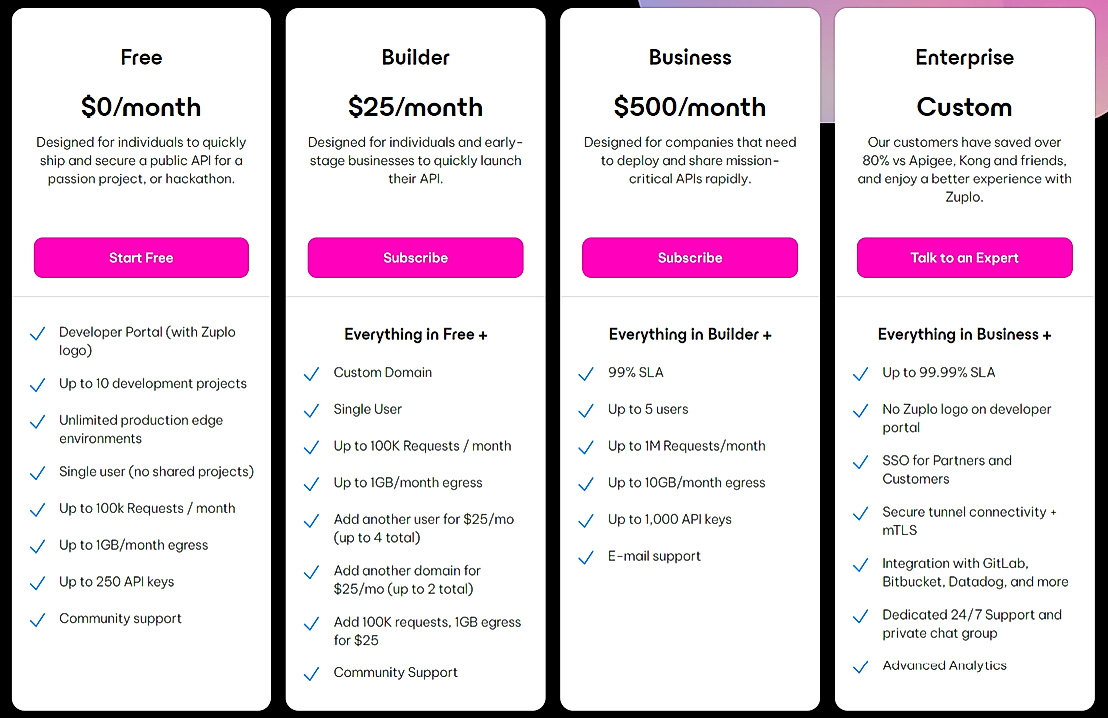Click the checkmark next to Secure tunnel connectivity

(x=860, y=512)
